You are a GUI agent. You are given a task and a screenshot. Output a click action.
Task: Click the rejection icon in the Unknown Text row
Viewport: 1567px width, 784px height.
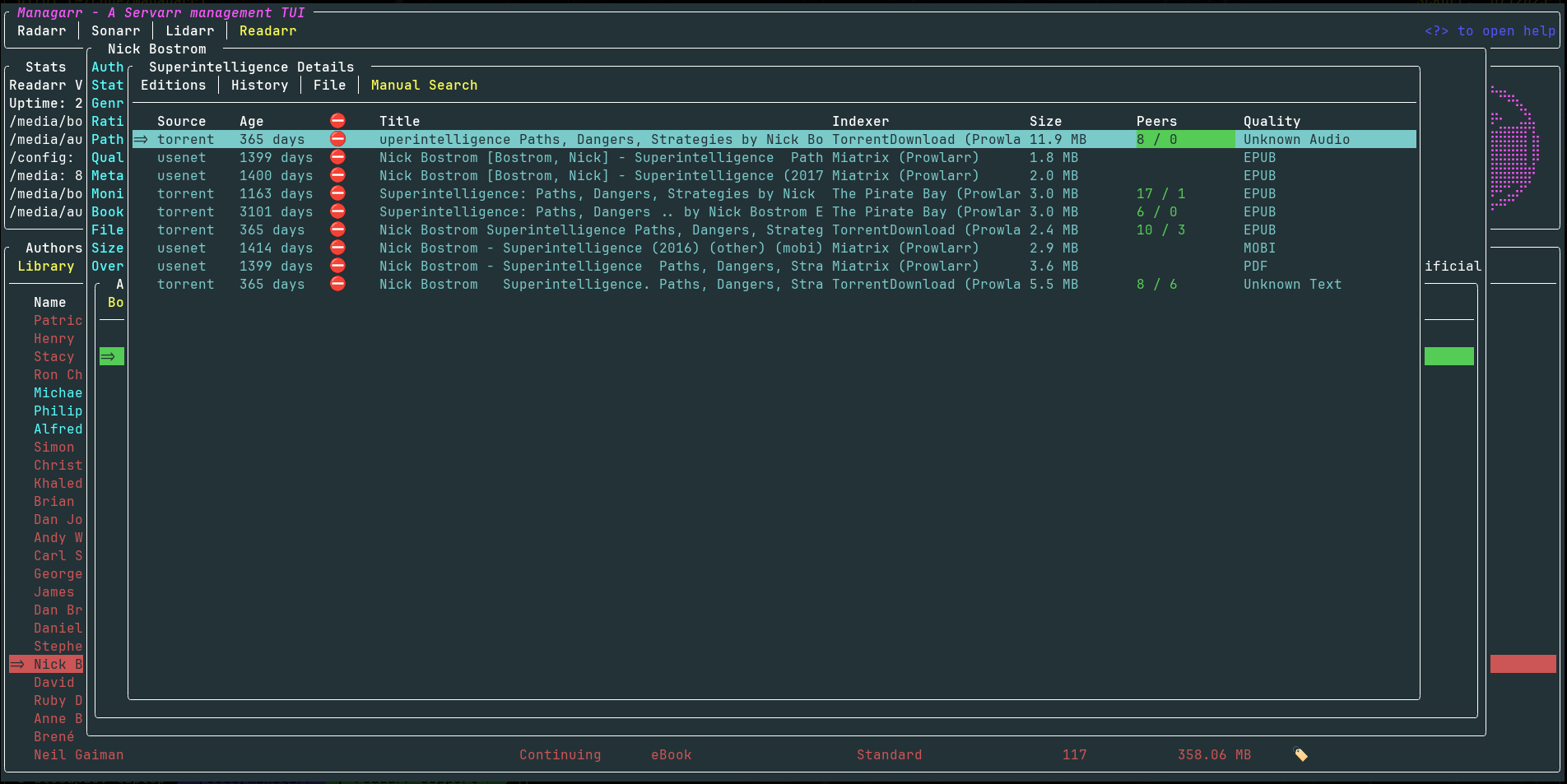[x=337, y=284]
